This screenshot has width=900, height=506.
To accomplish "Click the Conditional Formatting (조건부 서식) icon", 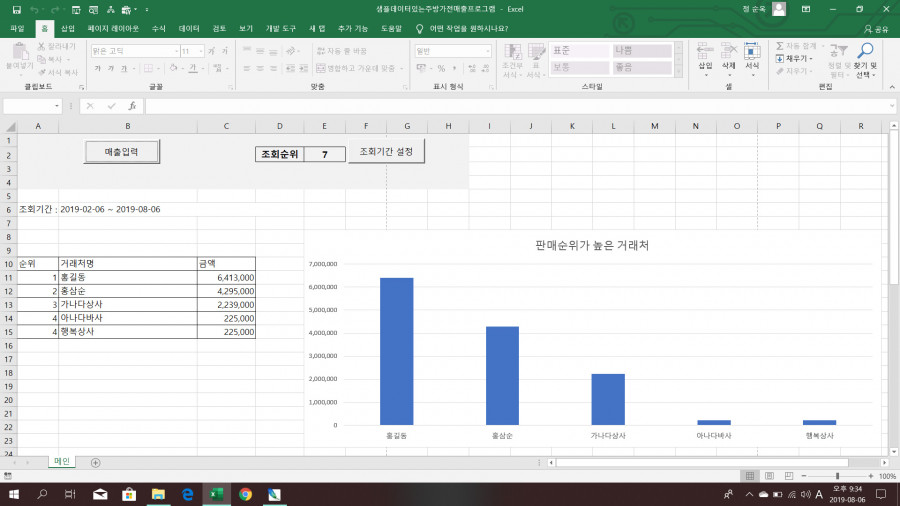I will click(x=513, y=53).
